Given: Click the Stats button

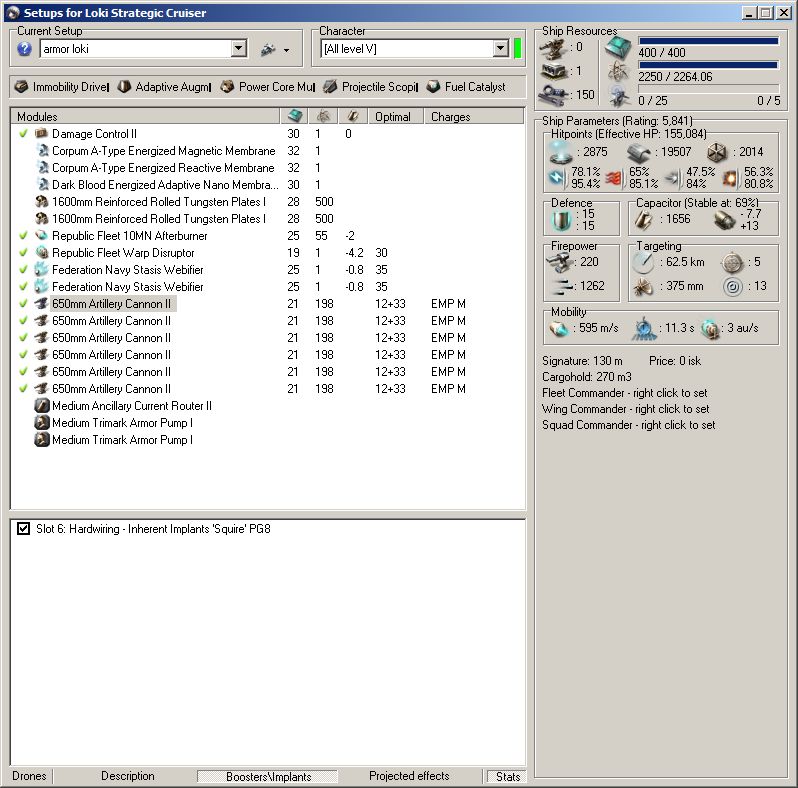Looking at the screenshot, I should click(x=507, y=776).
